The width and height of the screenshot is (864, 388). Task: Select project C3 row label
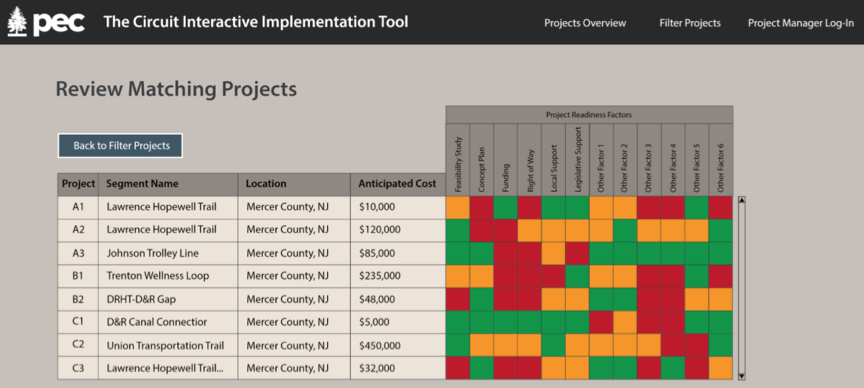pyautogui.click(x=78, y=368)
